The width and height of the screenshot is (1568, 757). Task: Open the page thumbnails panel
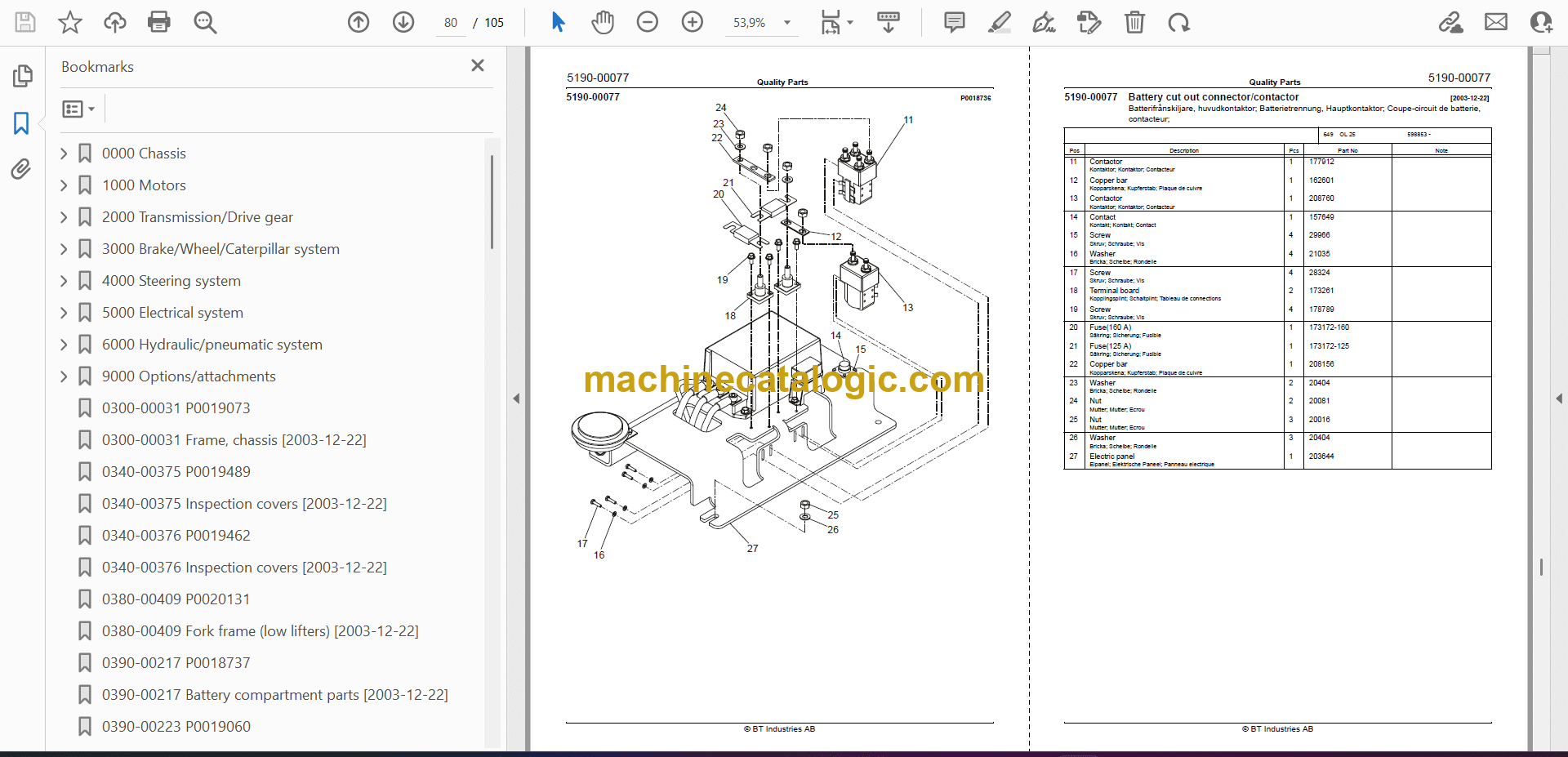click(22, 76)
